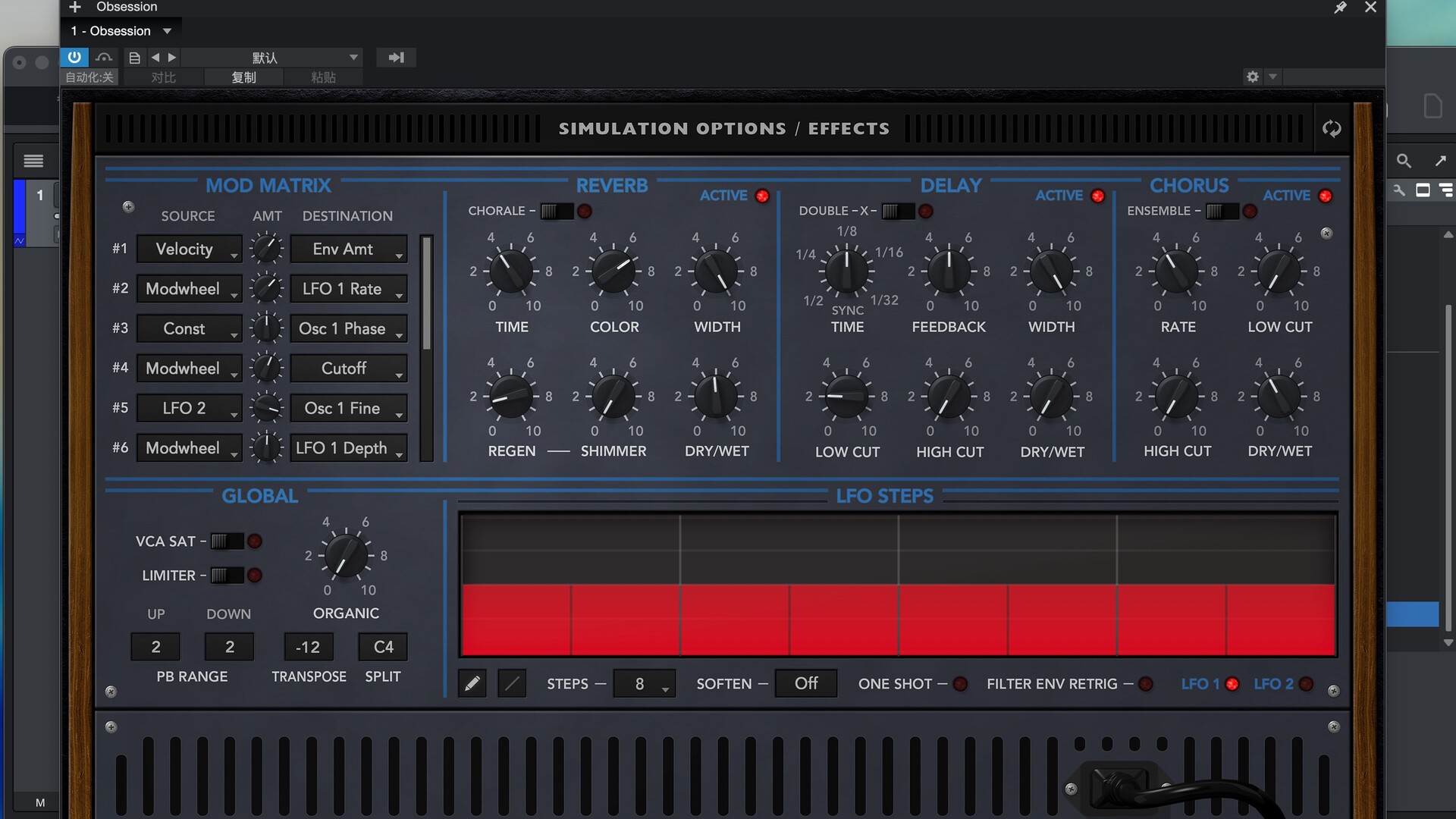This screenshot has width=1456, height=819.
Task: Toggle the Reverb ACTIVE LED
Action: pos(762,196)
